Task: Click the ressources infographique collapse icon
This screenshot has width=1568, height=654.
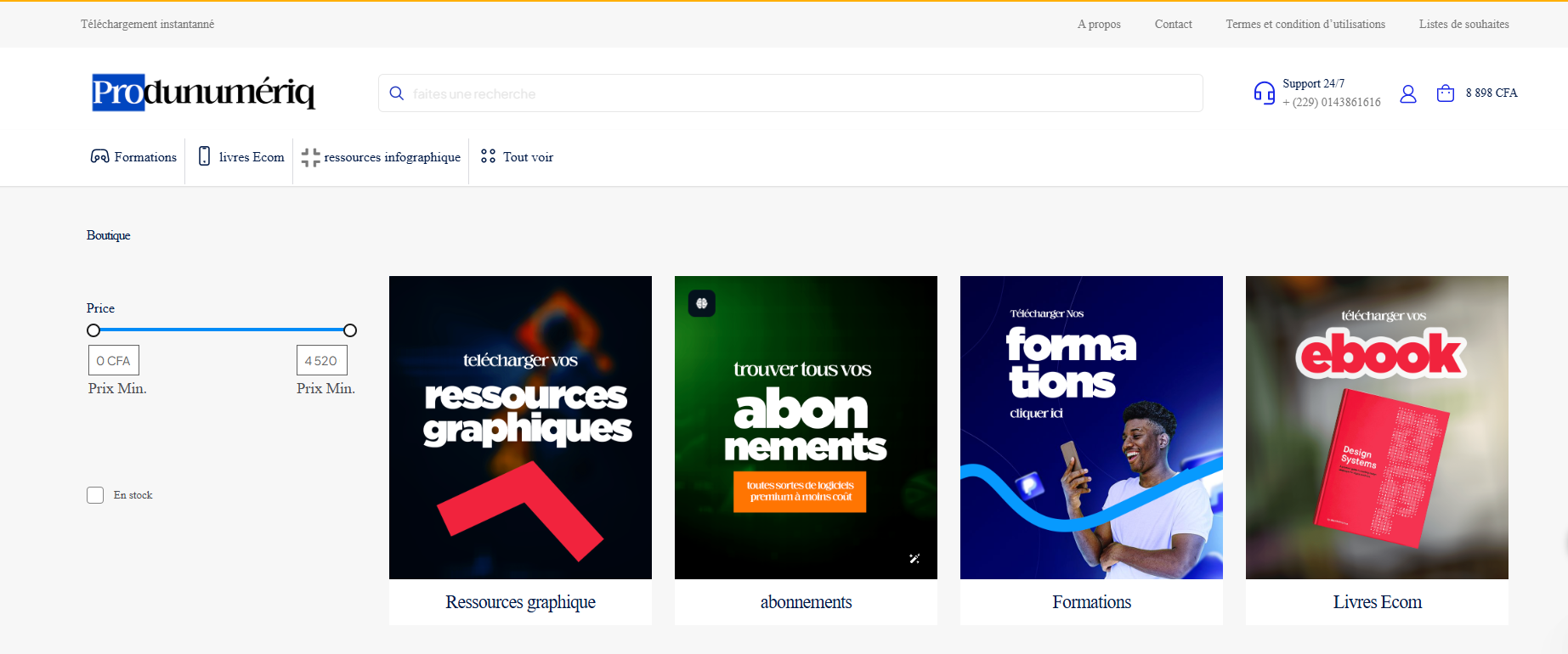Action: (310, 157)
